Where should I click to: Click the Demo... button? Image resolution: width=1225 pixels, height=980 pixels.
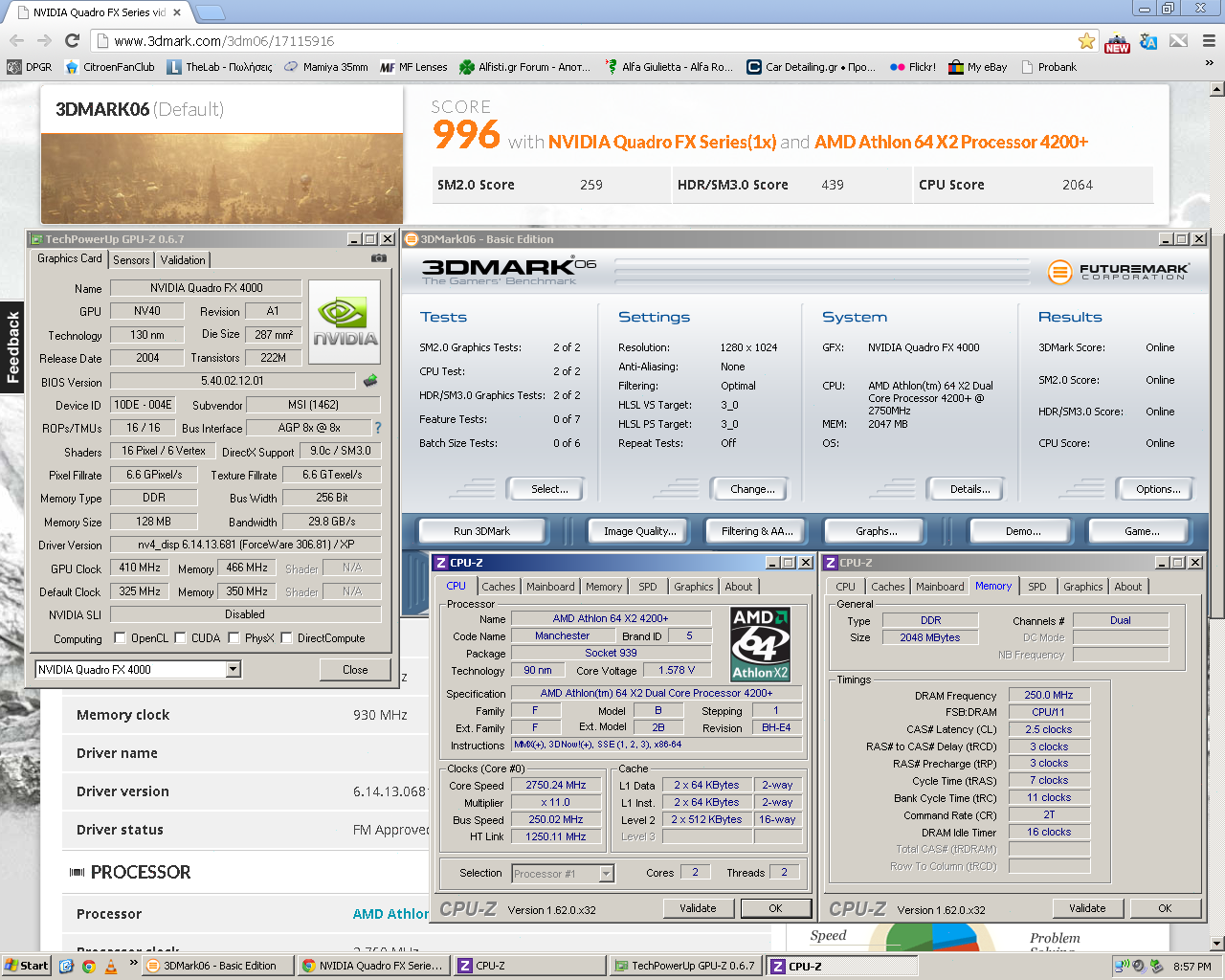tap(1023, 531)
